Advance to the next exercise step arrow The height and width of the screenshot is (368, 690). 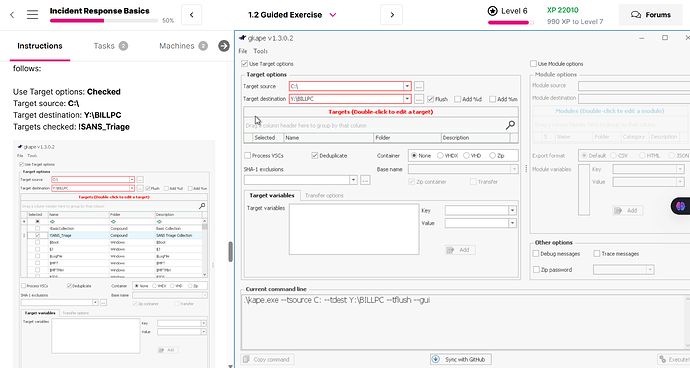(392, 15)
